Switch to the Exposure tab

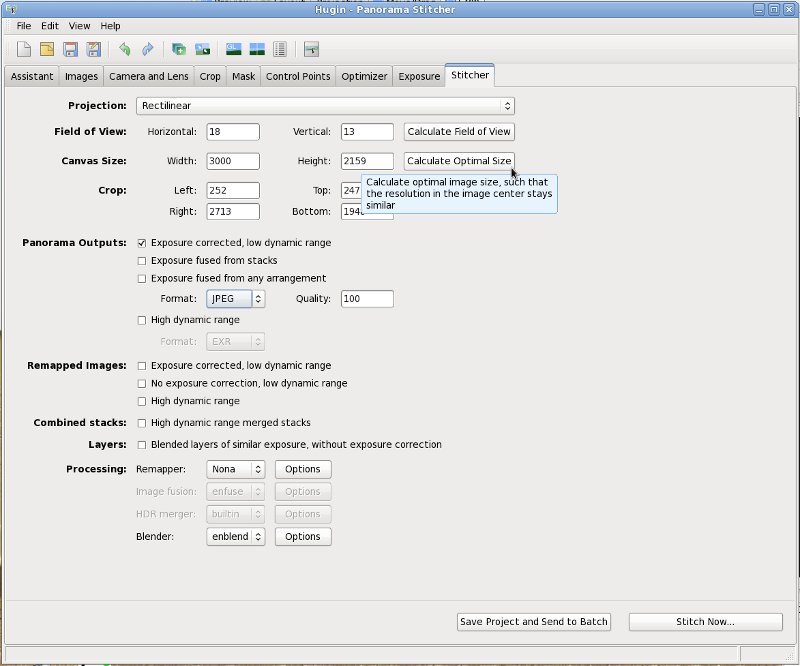pyautogui.click(x=419, y=76)
